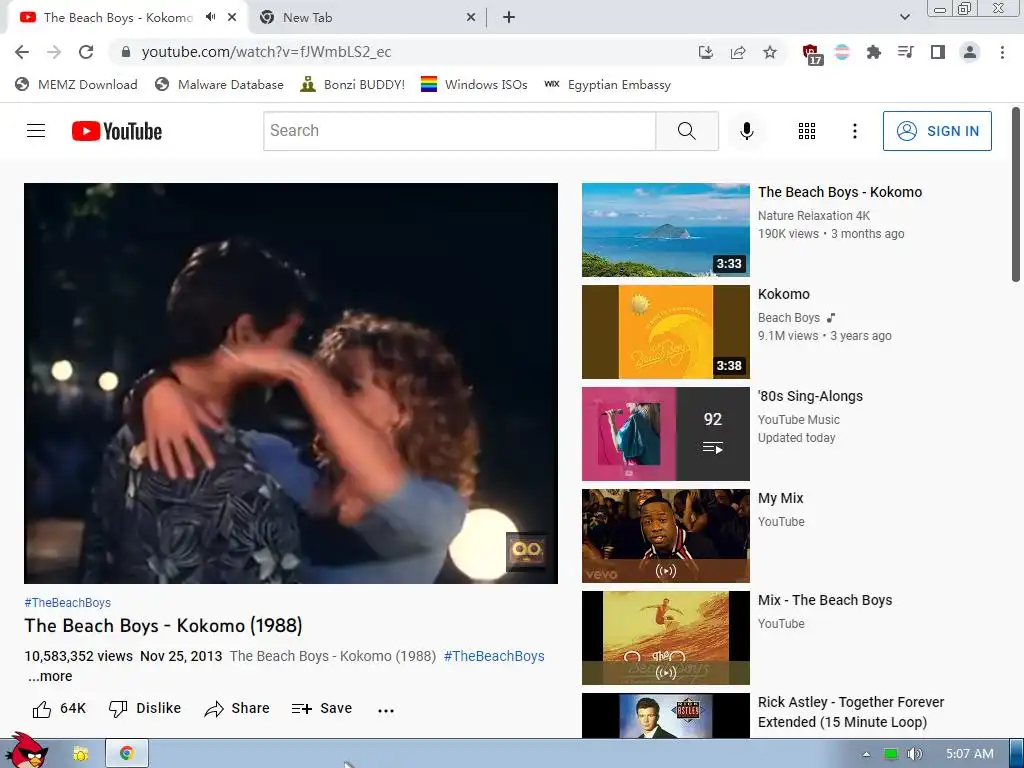
Task: Toggle the browser side panel
Action: (938, 52)
